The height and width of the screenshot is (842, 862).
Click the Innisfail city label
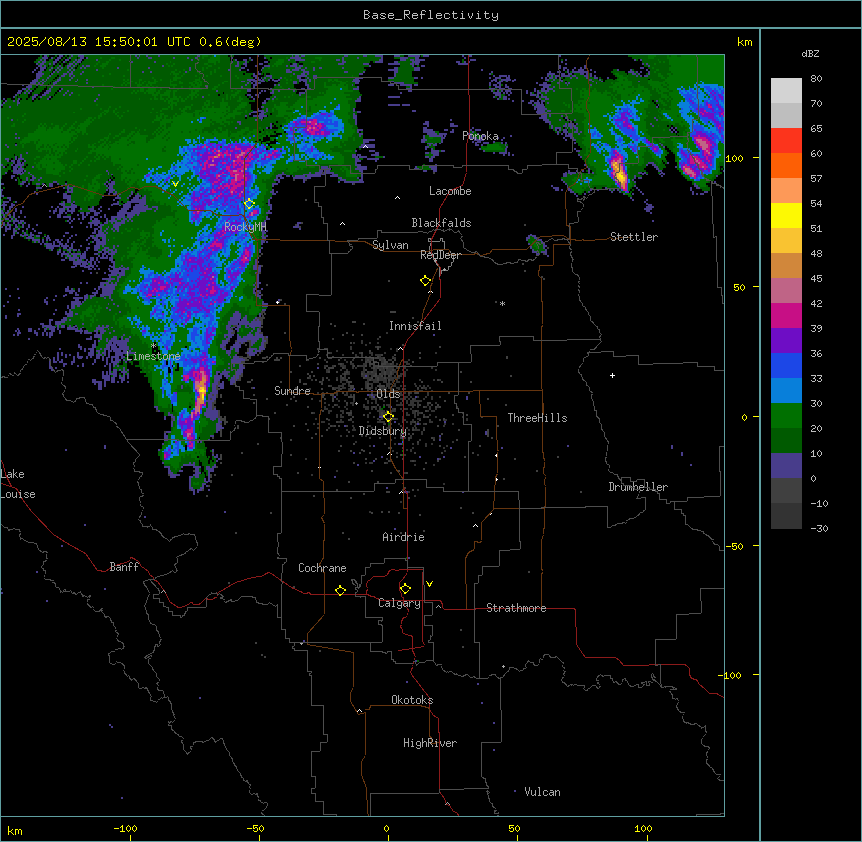[415, 326]
